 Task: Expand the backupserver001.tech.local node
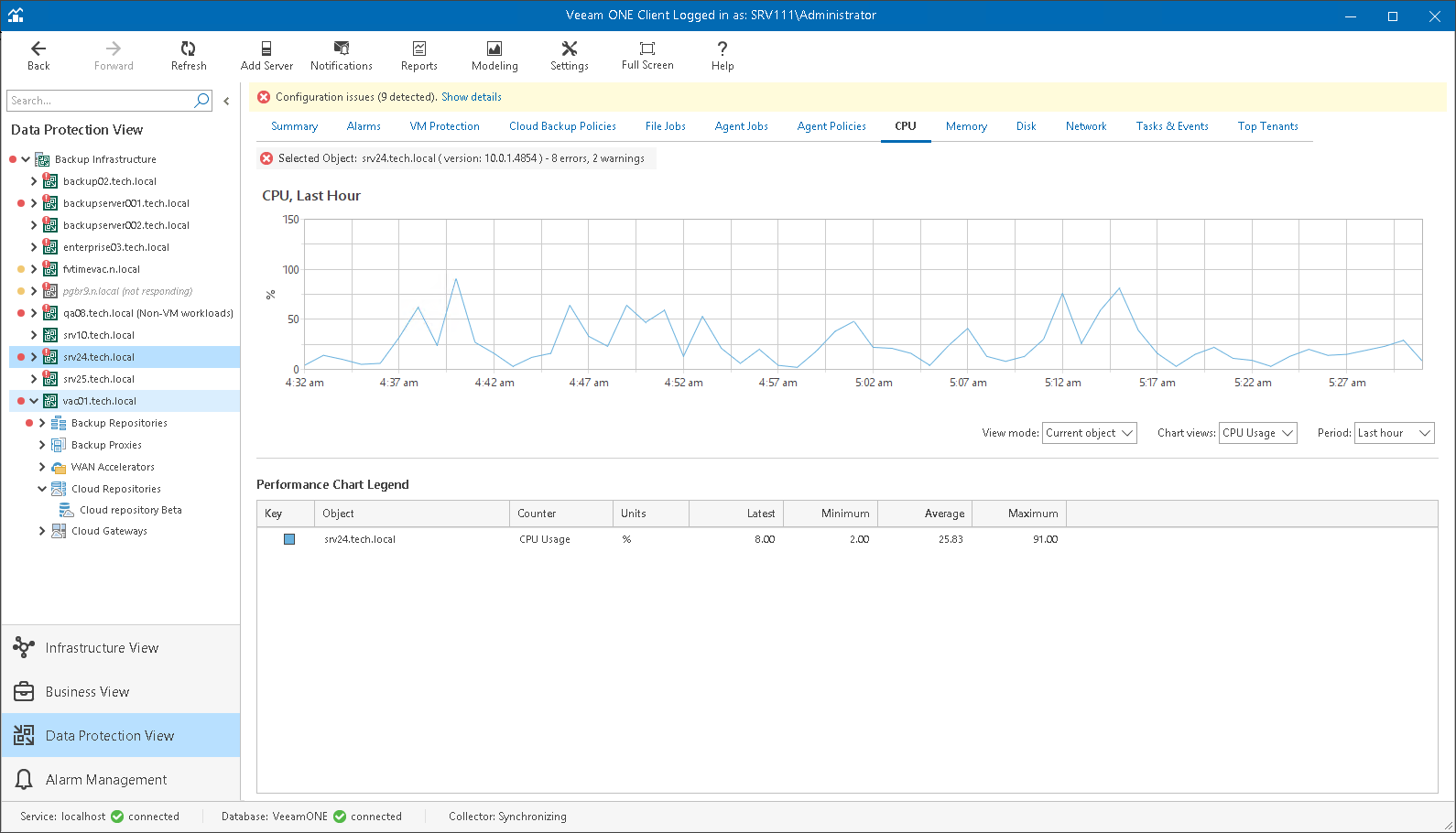coord(34,203)
